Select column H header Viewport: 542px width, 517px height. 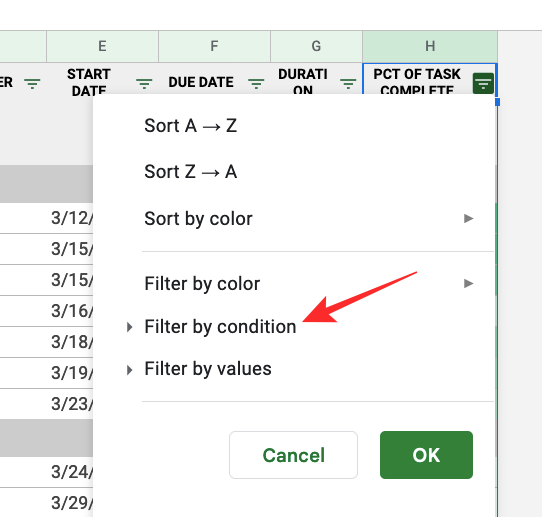click(430, 46)
